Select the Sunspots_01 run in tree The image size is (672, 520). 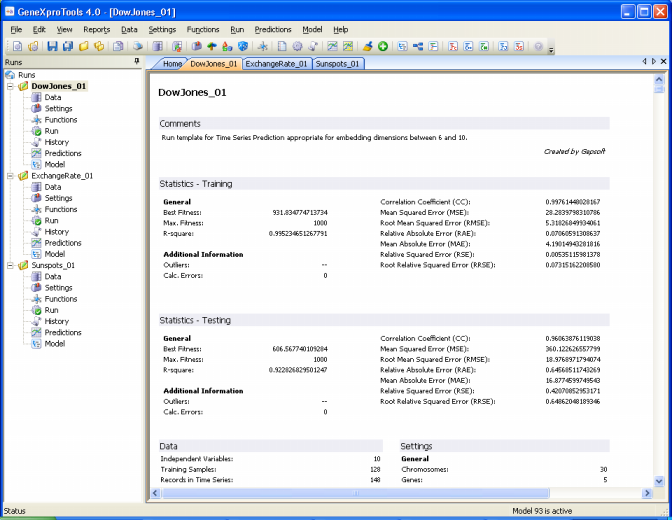pos(53,265)
